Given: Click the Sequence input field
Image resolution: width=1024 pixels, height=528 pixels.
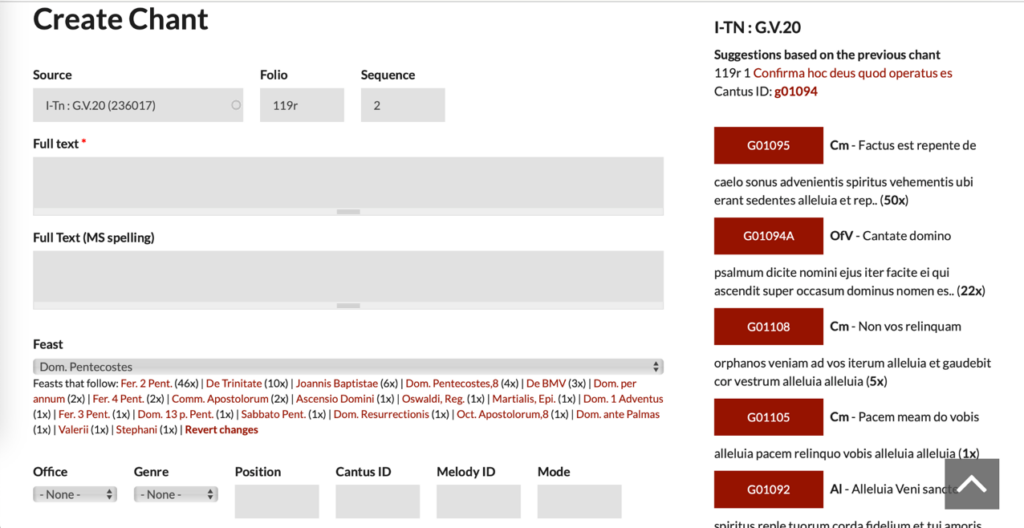Looking at the screenshot, I should 402,105.
